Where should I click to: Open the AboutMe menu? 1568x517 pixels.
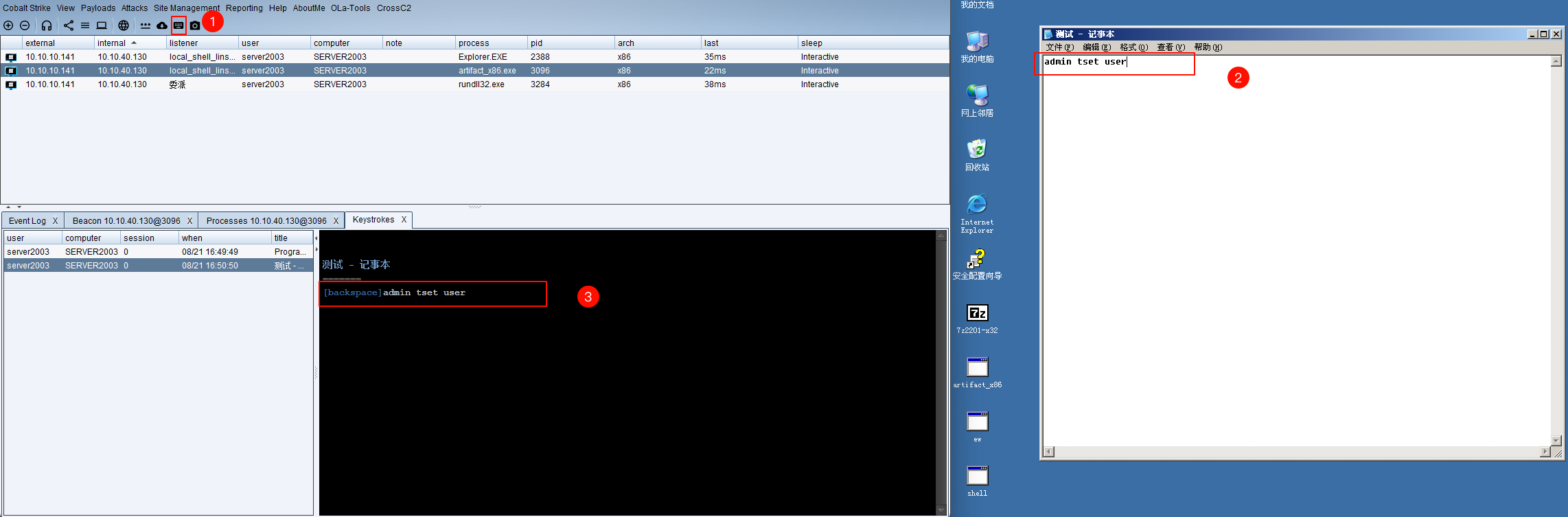pos(309,8)
